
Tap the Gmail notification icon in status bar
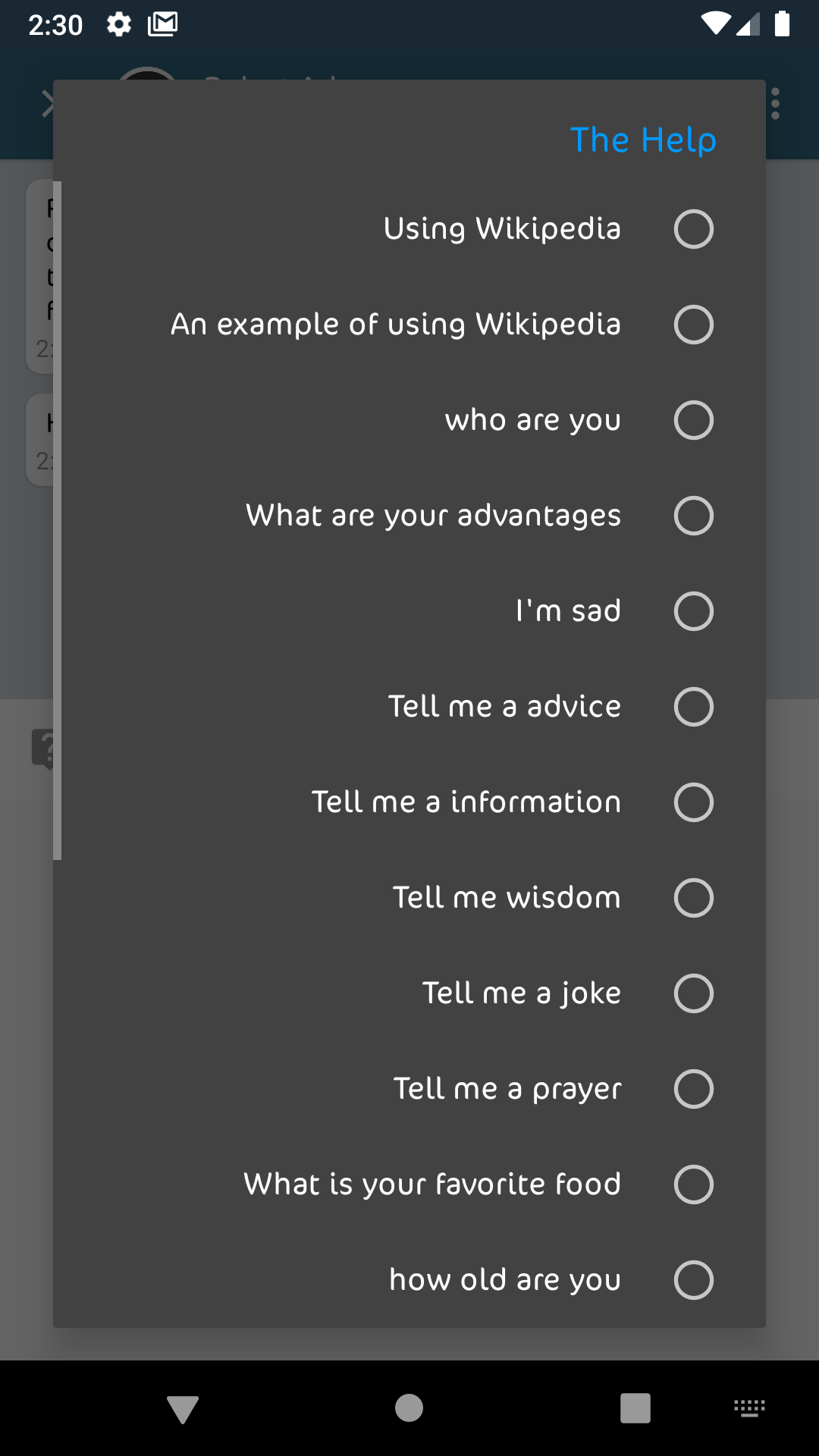click(162, 25)
